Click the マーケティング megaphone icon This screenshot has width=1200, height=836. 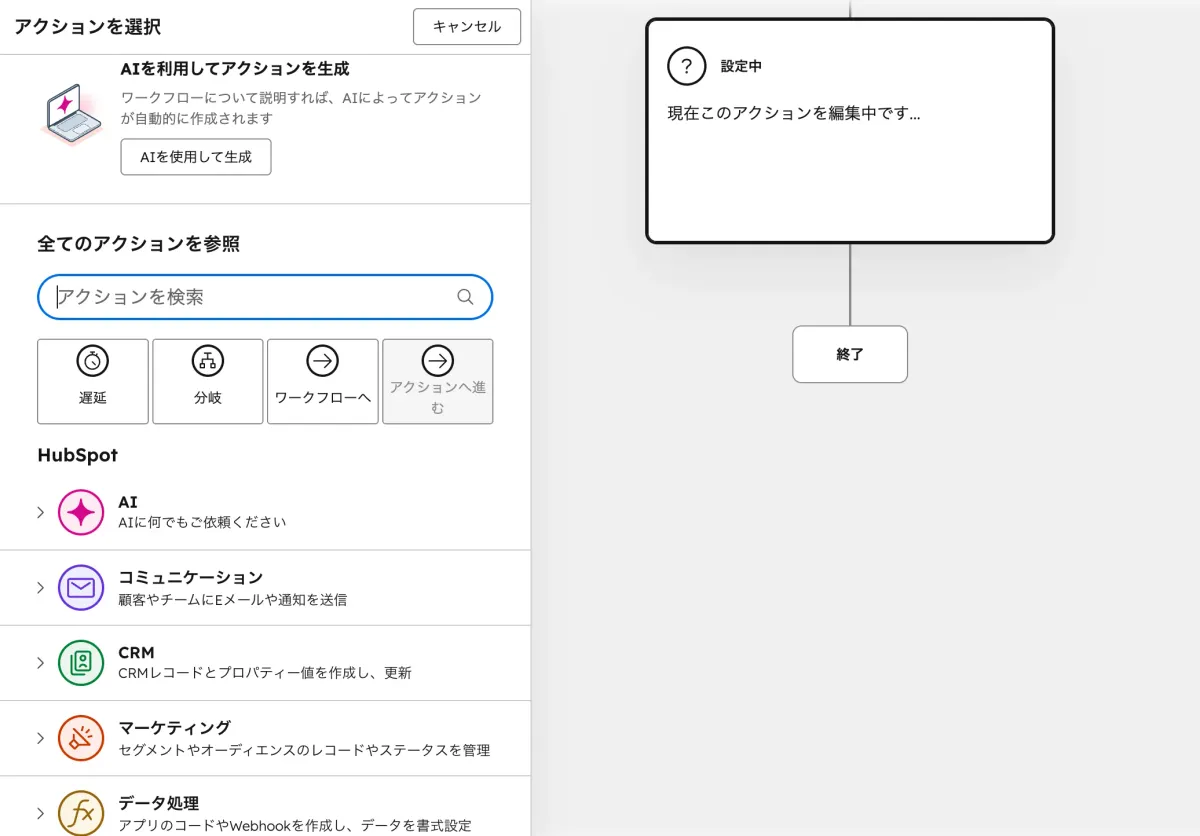(81, 737)
